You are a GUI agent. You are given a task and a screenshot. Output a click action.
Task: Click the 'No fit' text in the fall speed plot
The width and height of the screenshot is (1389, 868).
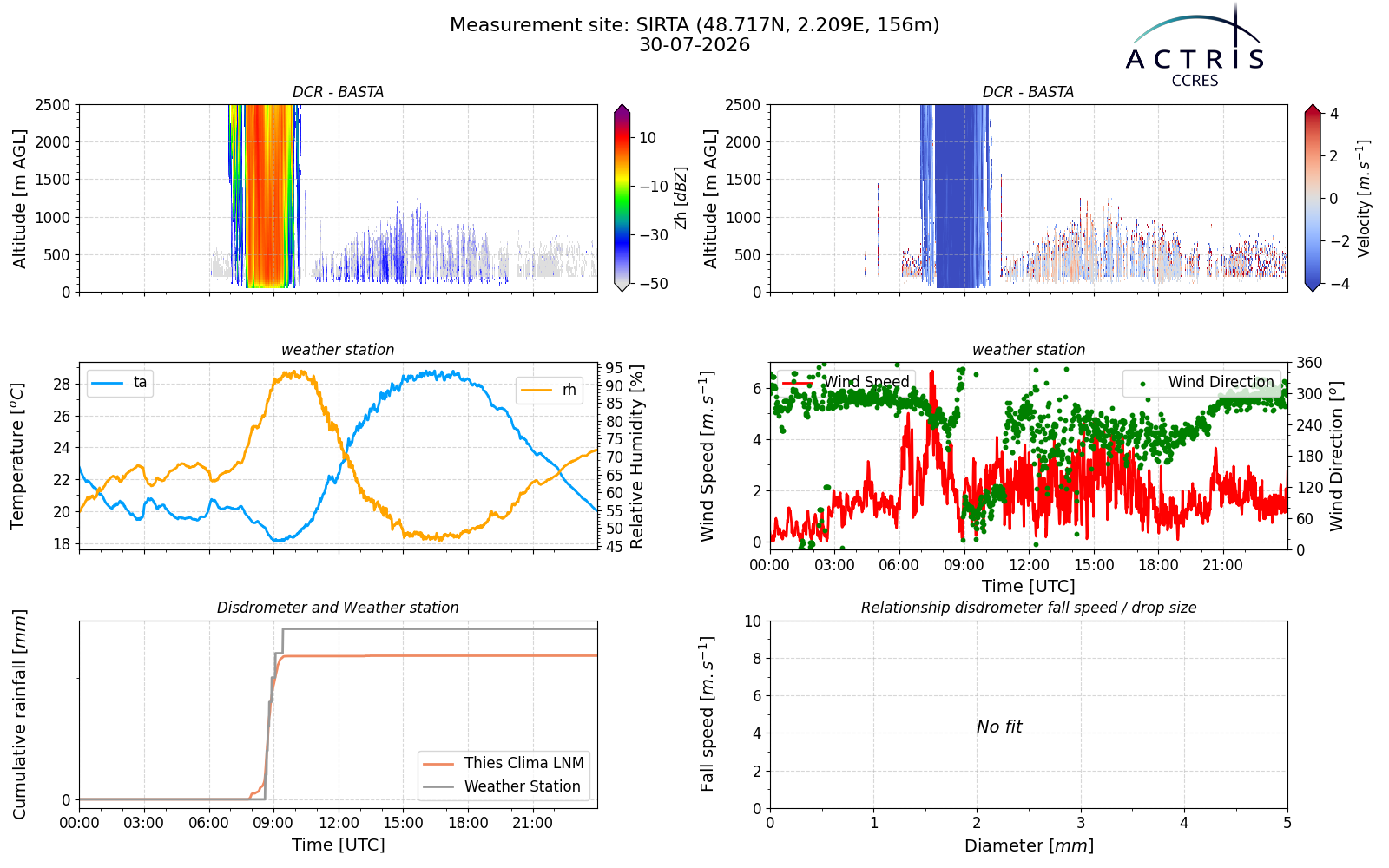pyautogui.click(x=999, y=727)
